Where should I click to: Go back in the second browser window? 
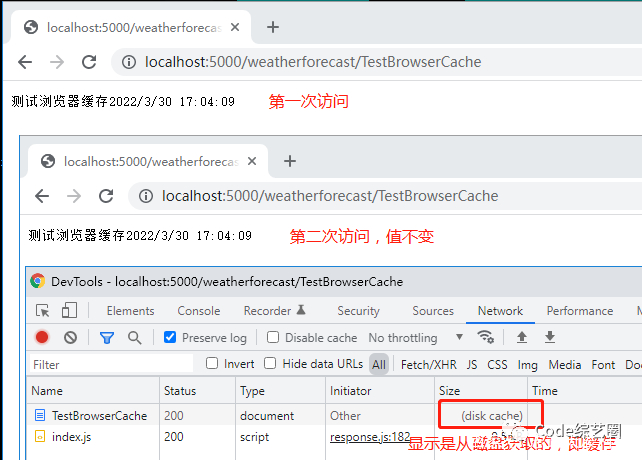(42, 196)
